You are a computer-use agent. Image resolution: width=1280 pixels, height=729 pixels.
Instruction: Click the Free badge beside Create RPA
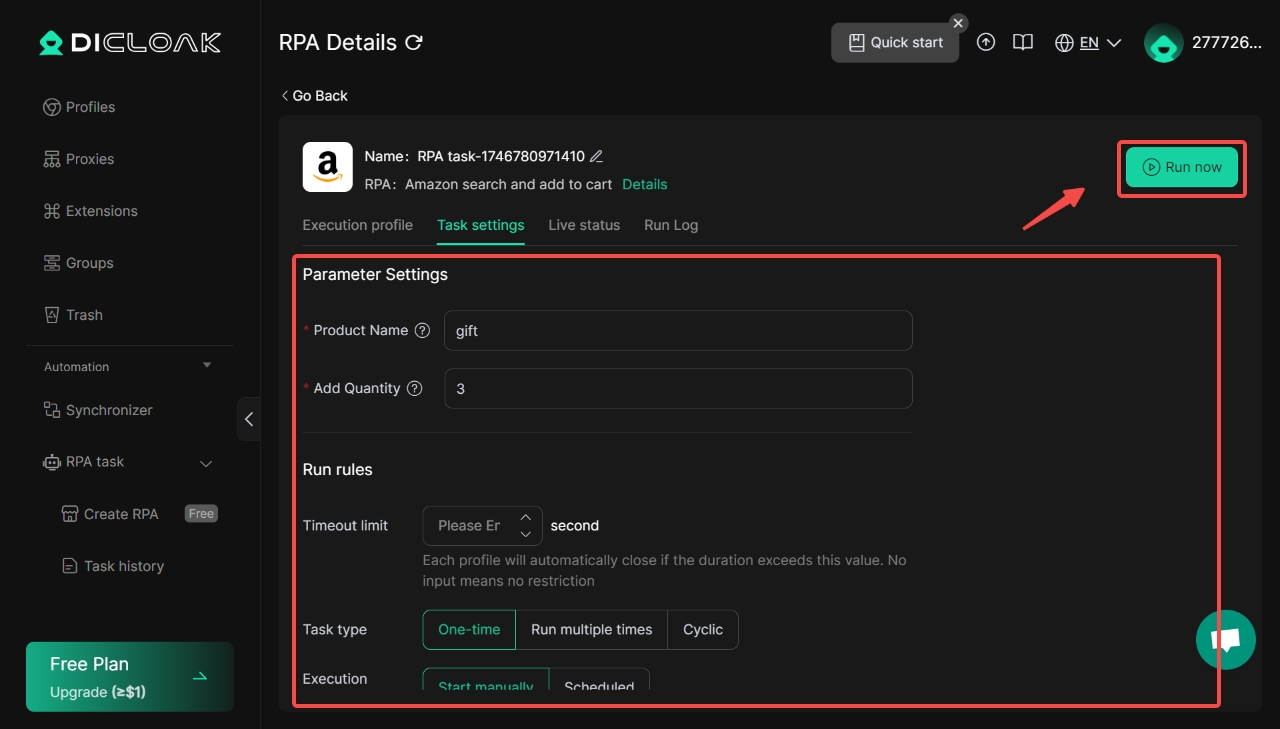[201, 514]
